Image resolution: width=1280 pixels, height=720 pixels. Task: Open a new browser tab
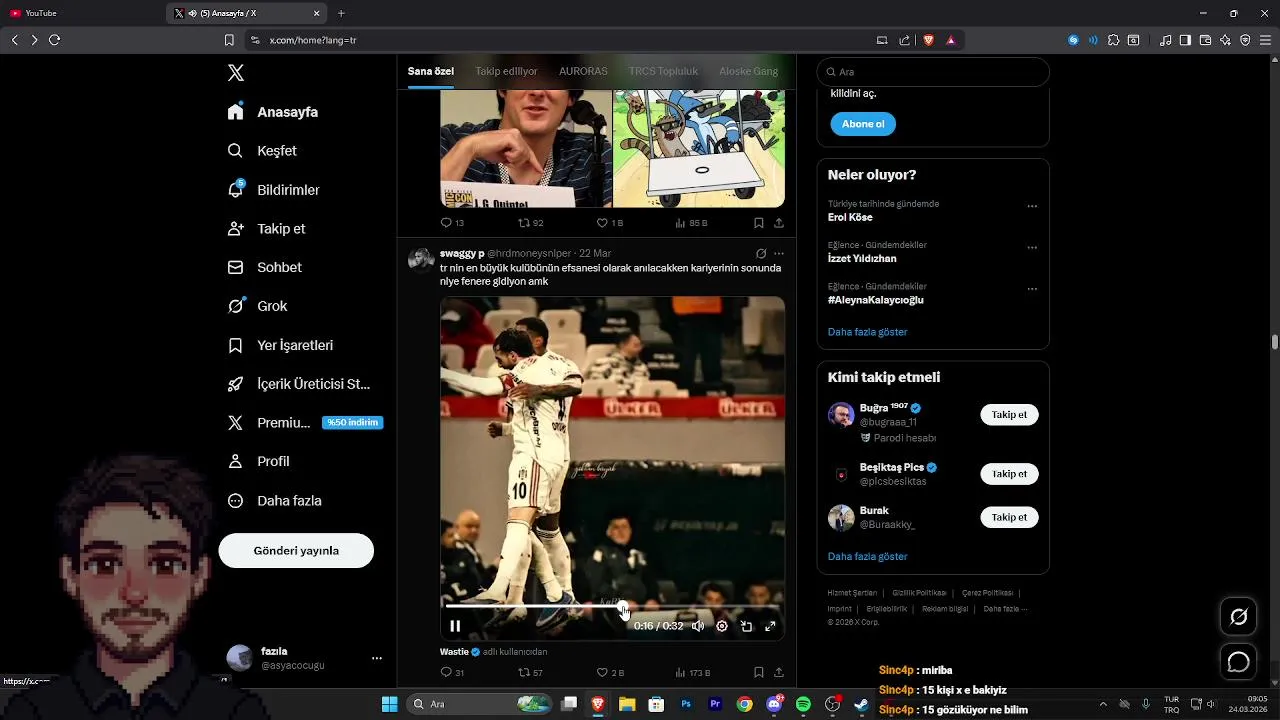click(x=341, y=13)
